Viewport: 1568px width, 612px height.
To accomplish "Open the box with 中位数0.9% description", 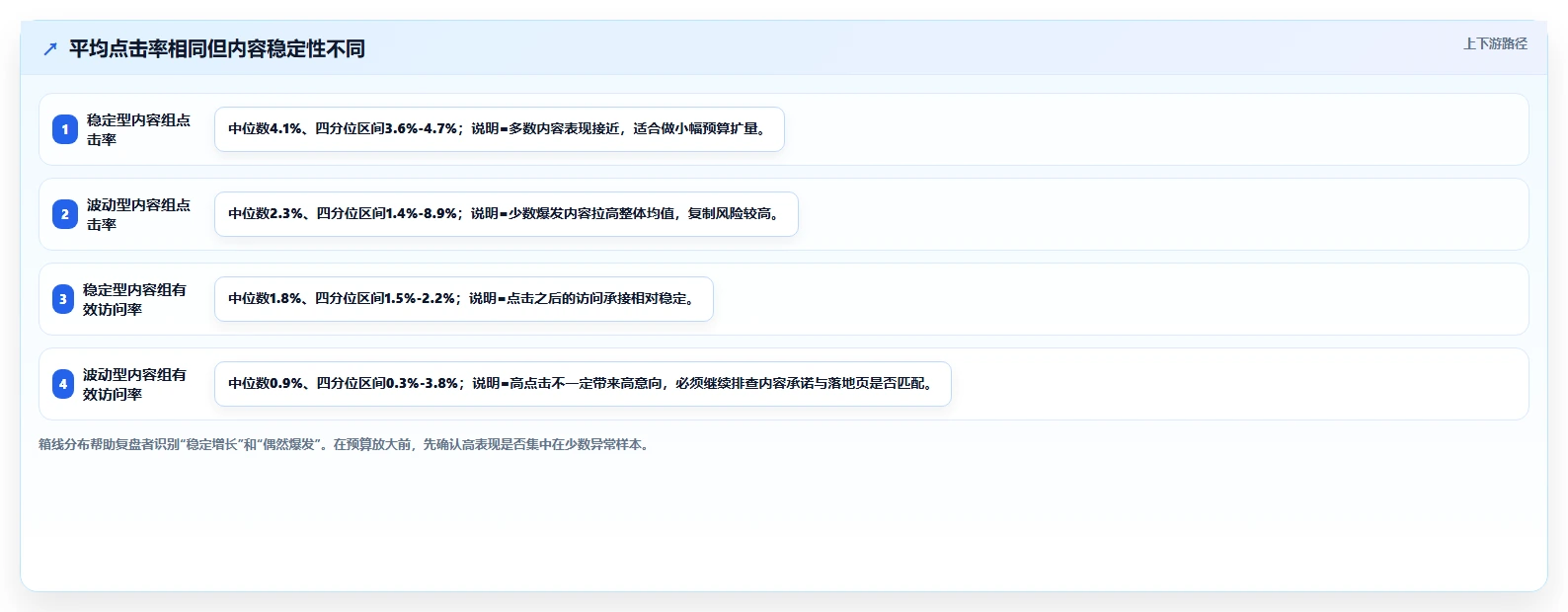I will point(583,384).
